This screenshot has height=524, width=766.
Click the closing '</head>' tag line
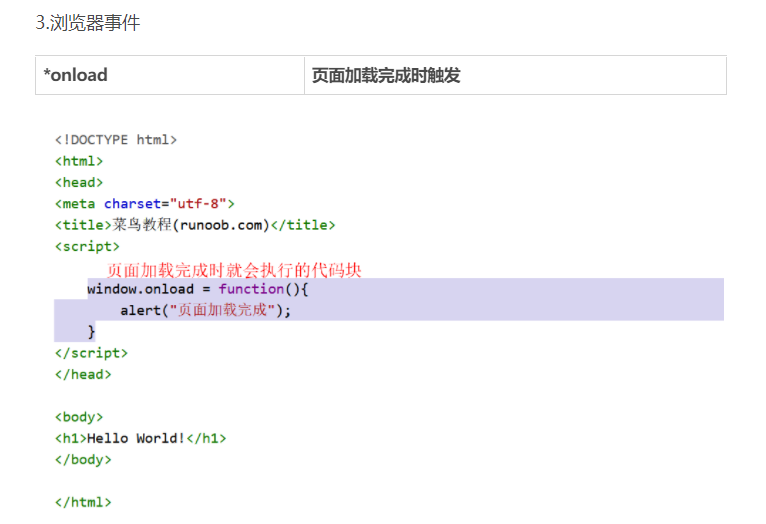[x=83, y=375]
